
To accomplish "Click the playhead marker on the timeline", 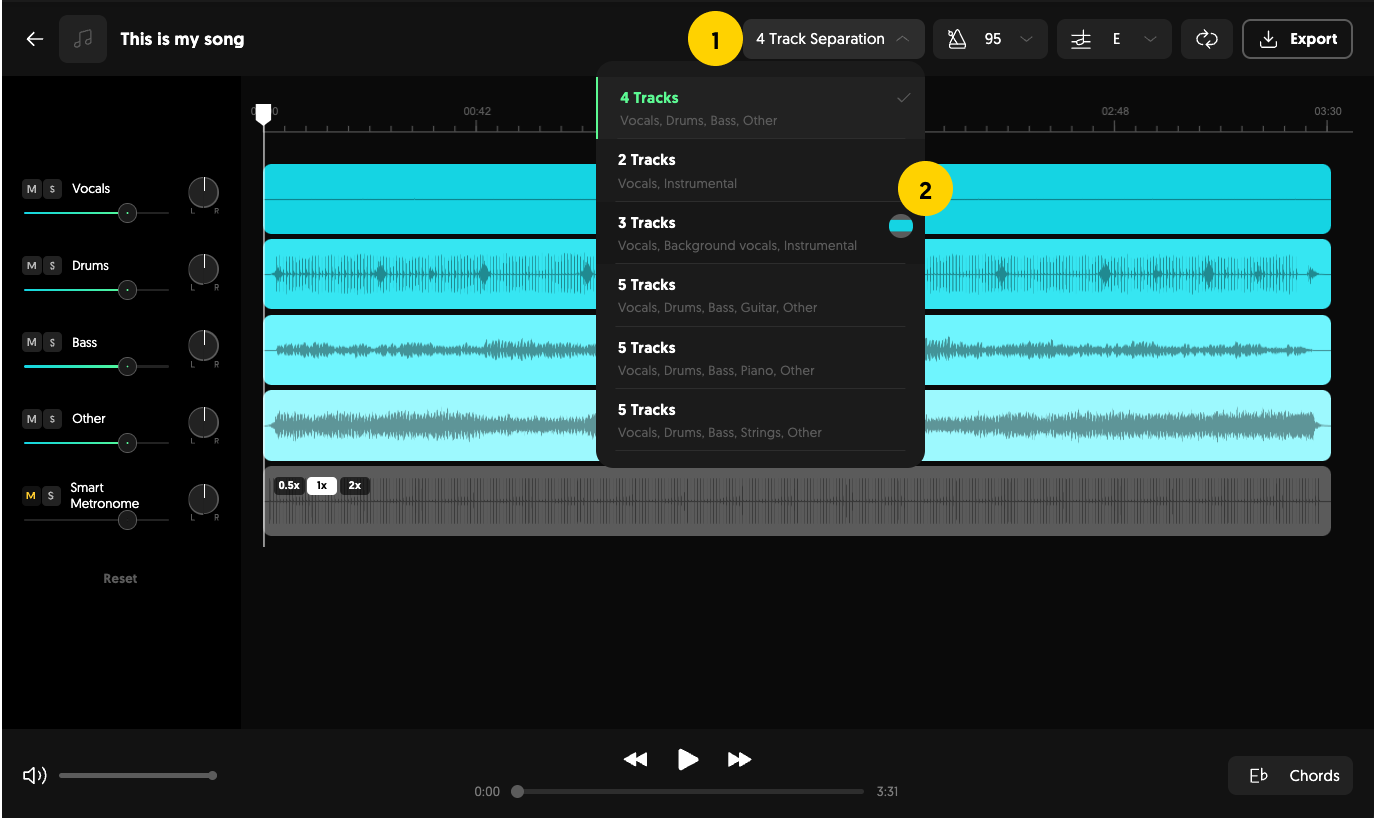I will point(263,115).
